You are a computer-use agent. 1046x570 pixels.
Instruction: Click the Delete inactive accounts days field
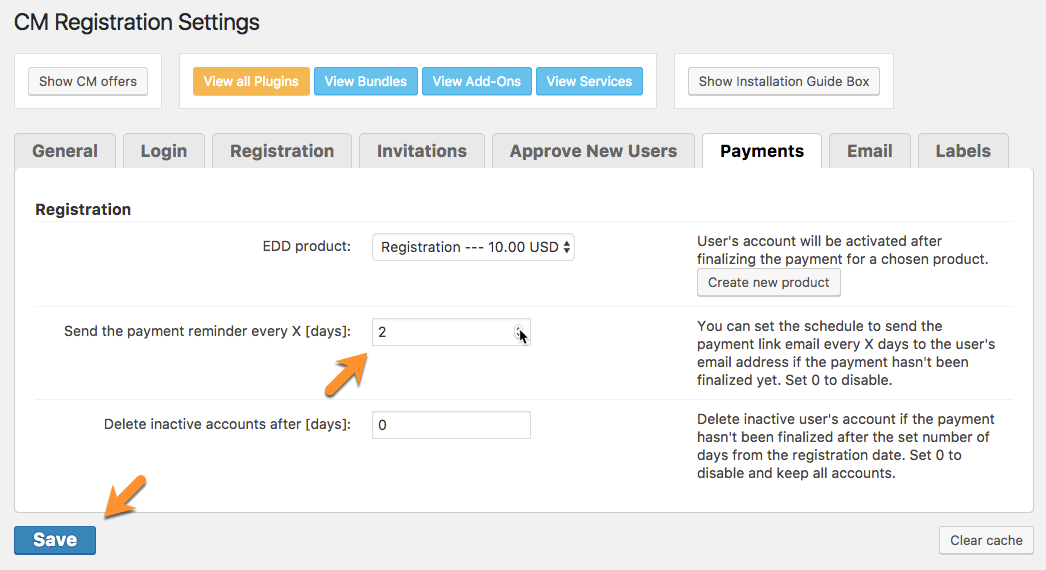[451, 425]
